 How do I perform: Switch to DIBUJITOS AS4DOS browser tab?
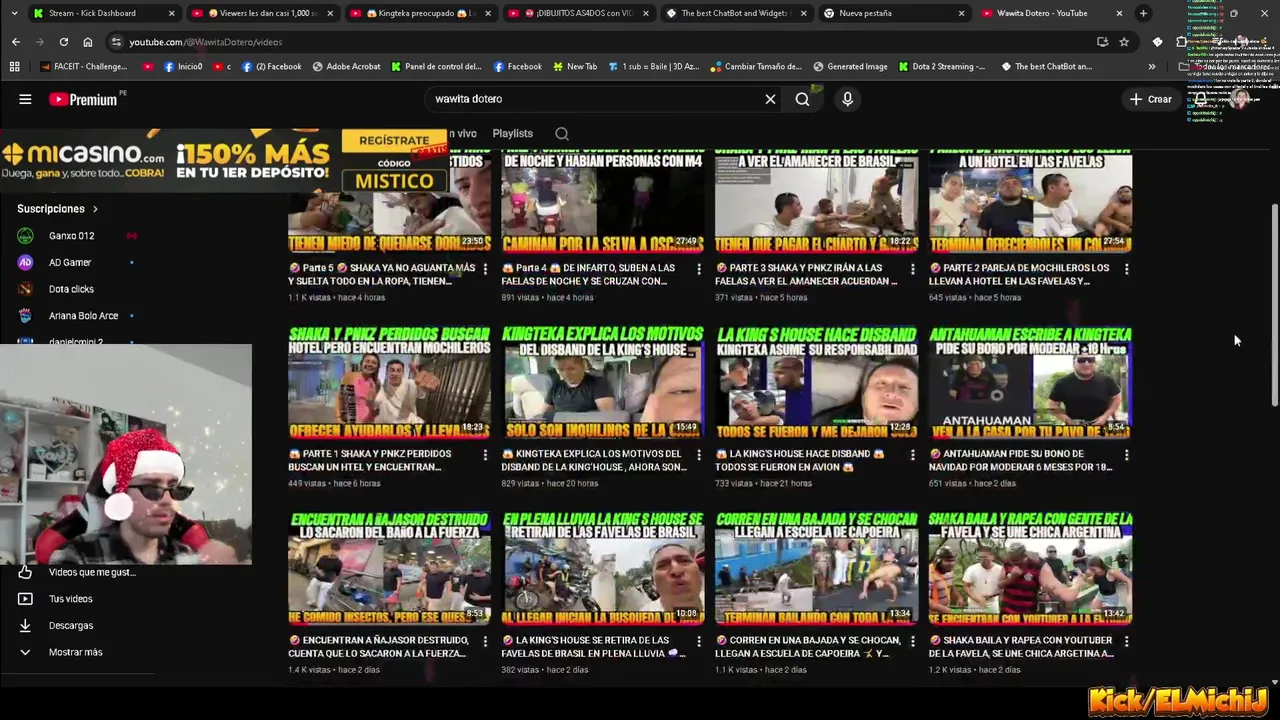577,13
